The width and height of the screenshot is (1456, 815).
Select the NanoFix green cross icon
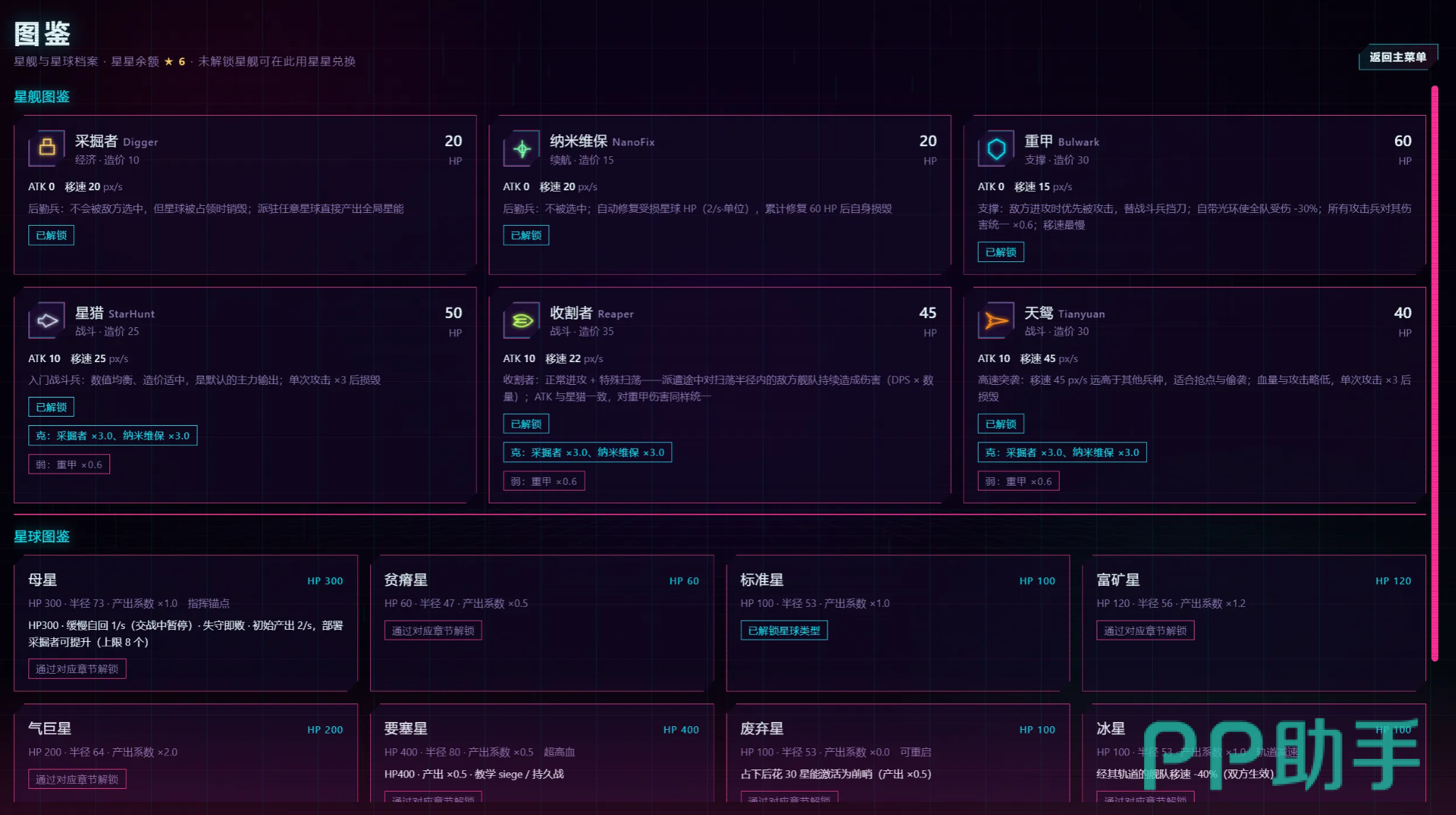pos(522,148)
